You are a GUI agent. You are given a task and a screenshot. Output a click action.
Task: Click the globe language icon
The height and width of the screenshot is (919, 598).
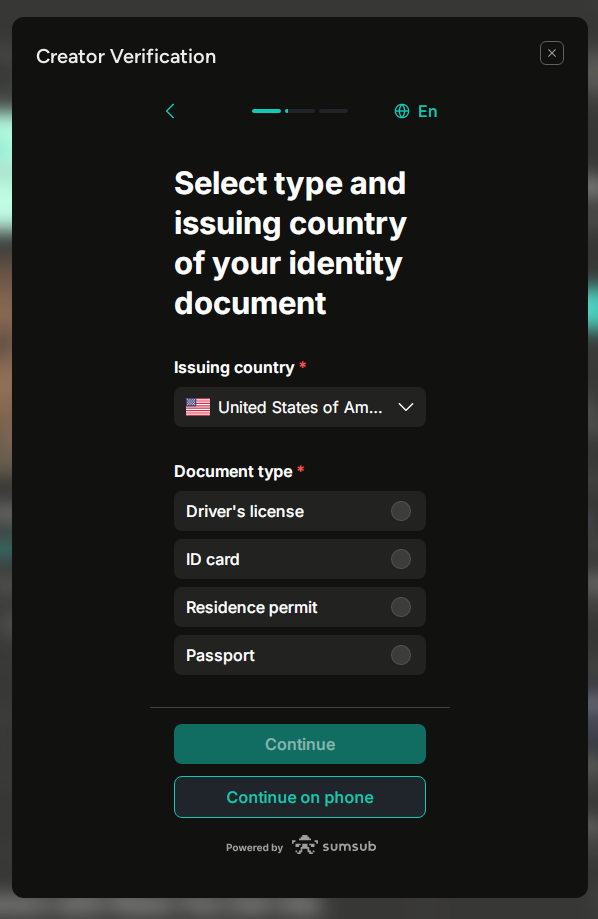[402, 111]
